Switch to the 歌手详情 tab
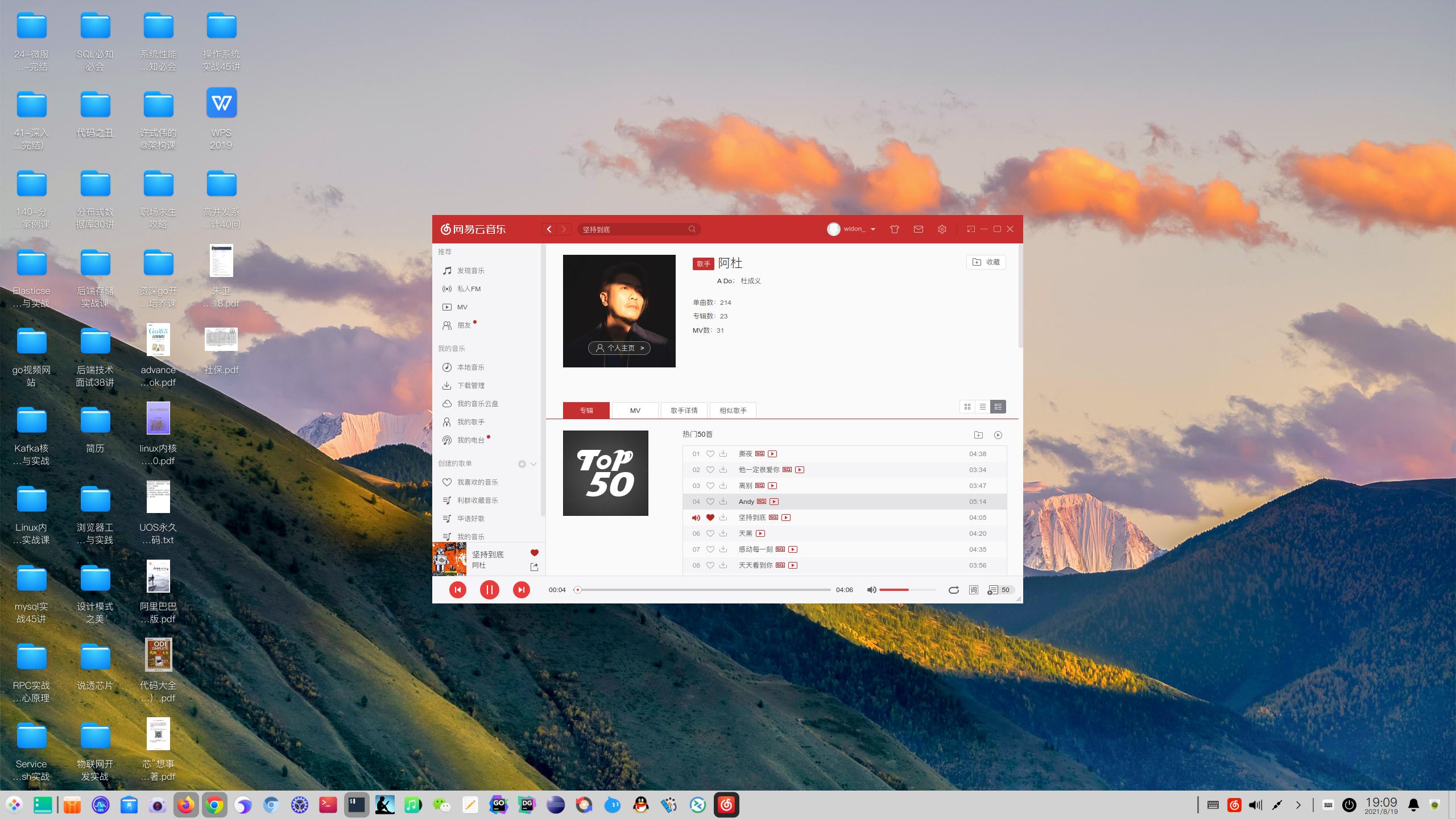This screenshot has width=1456, height=819. click(x=684, y=410)
